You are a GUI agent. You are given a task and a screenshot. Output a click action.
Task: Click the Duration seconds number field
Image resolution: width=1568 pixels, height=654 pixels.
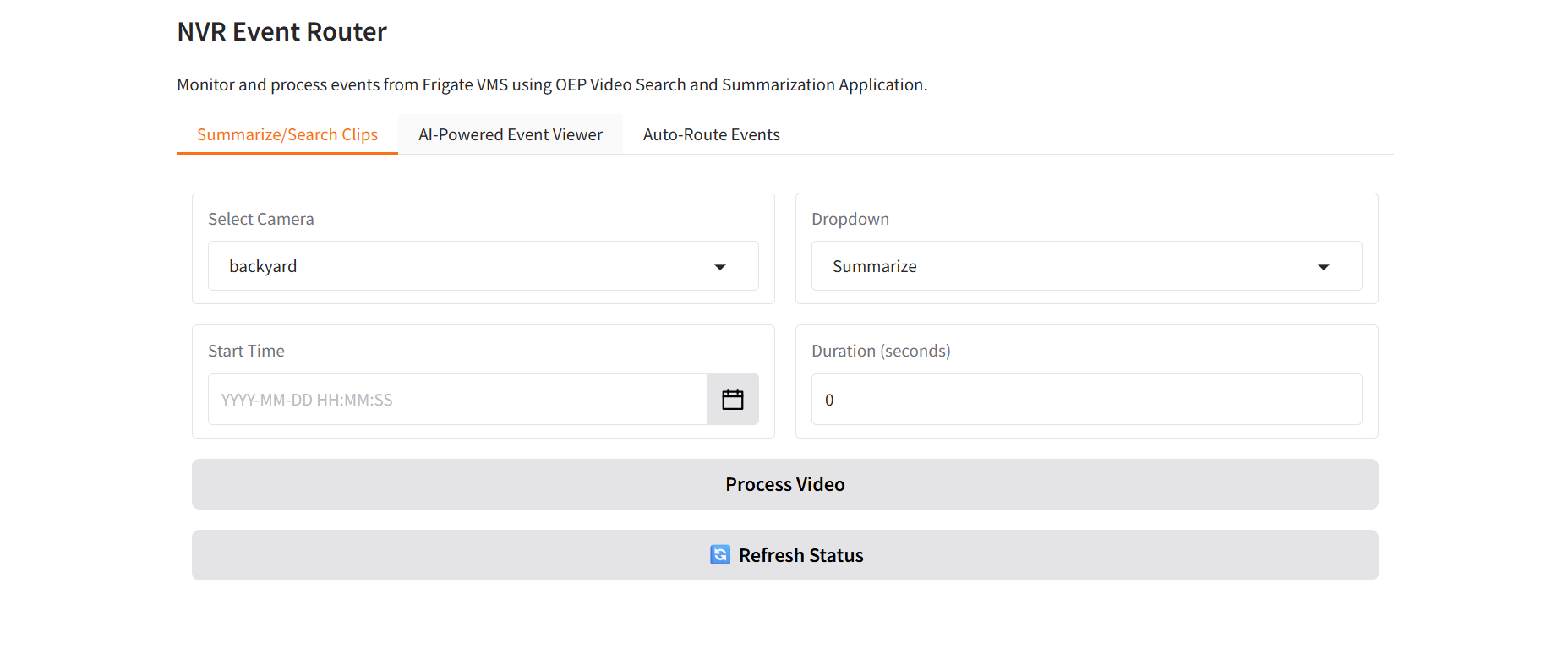pos(1086,400)
